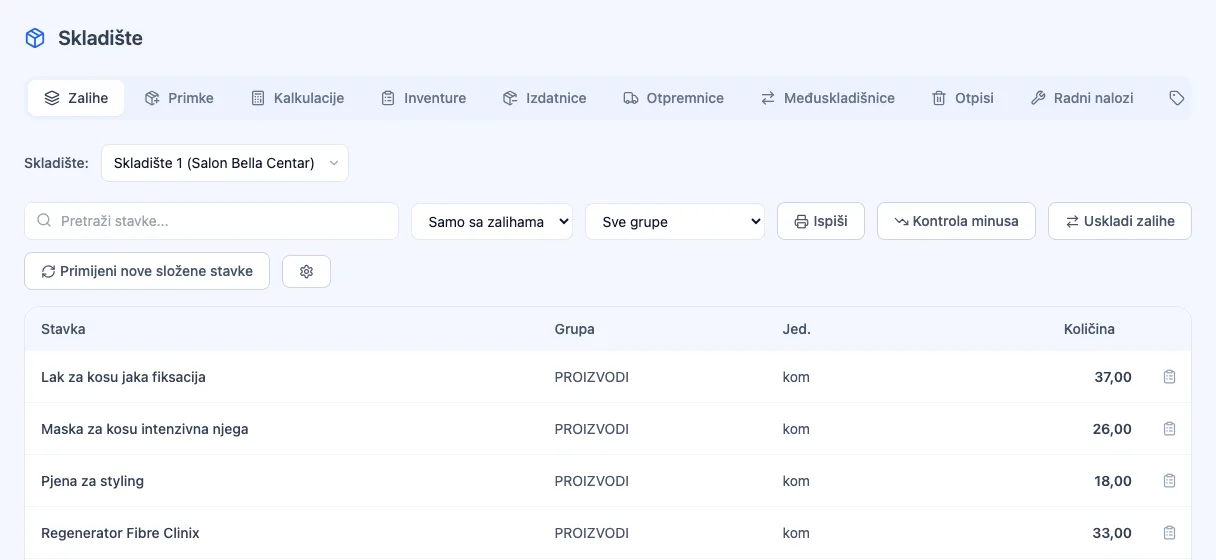Click the Radni nalozi wrench icon

(1038, 98)
